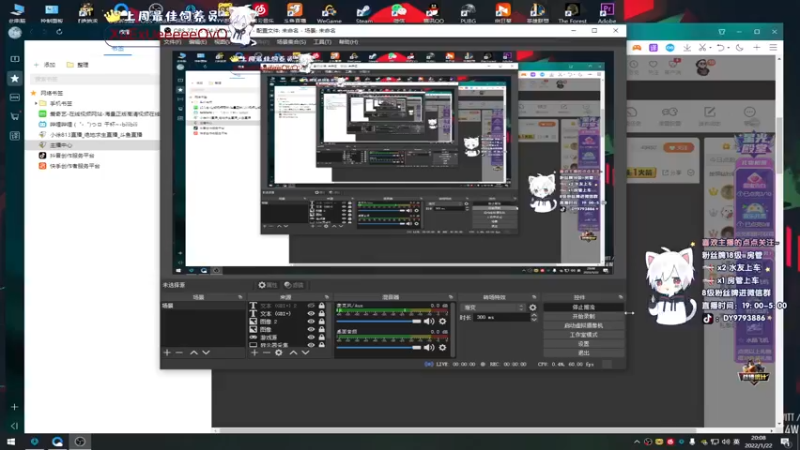800x450 pixels.
Task: Open the 帮助(H) menu in OBS
Action: (348, 42)
